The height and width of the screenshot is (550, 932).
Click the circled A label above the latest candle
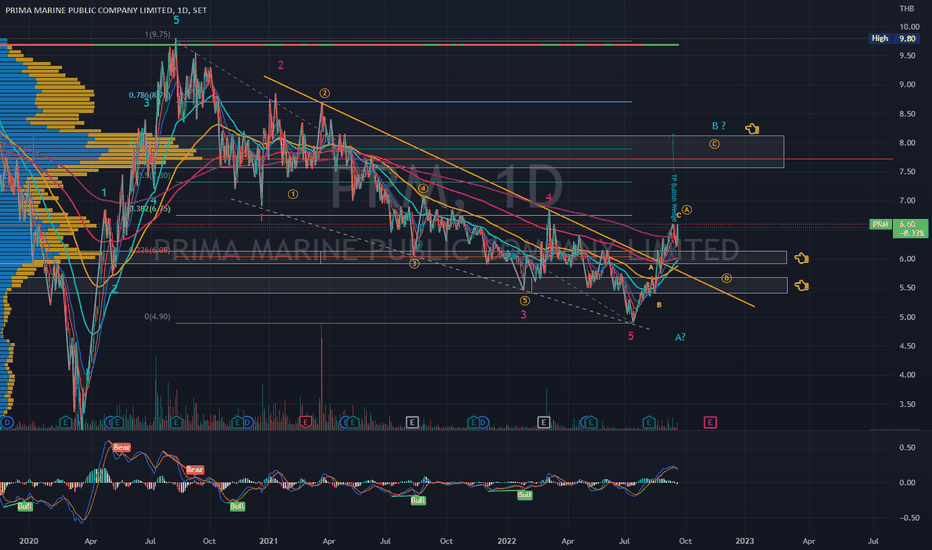click(687, 210)
